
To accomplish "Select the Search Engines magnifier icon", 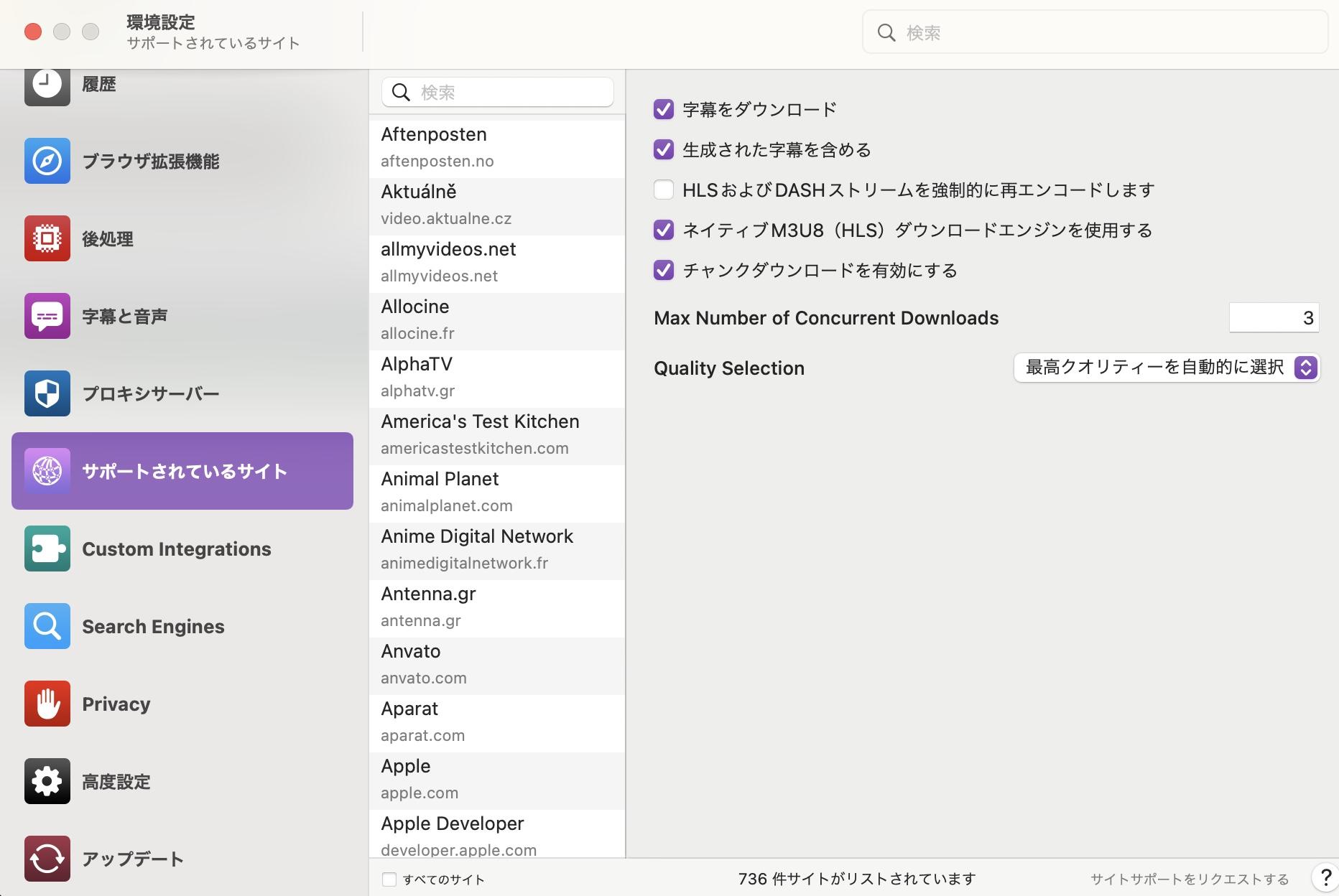I will (x=47, y=626).
